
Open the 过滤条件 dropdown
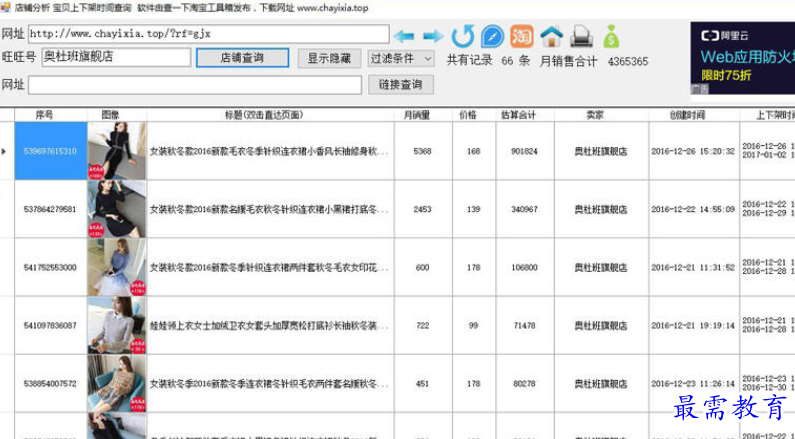coord(401,58)
